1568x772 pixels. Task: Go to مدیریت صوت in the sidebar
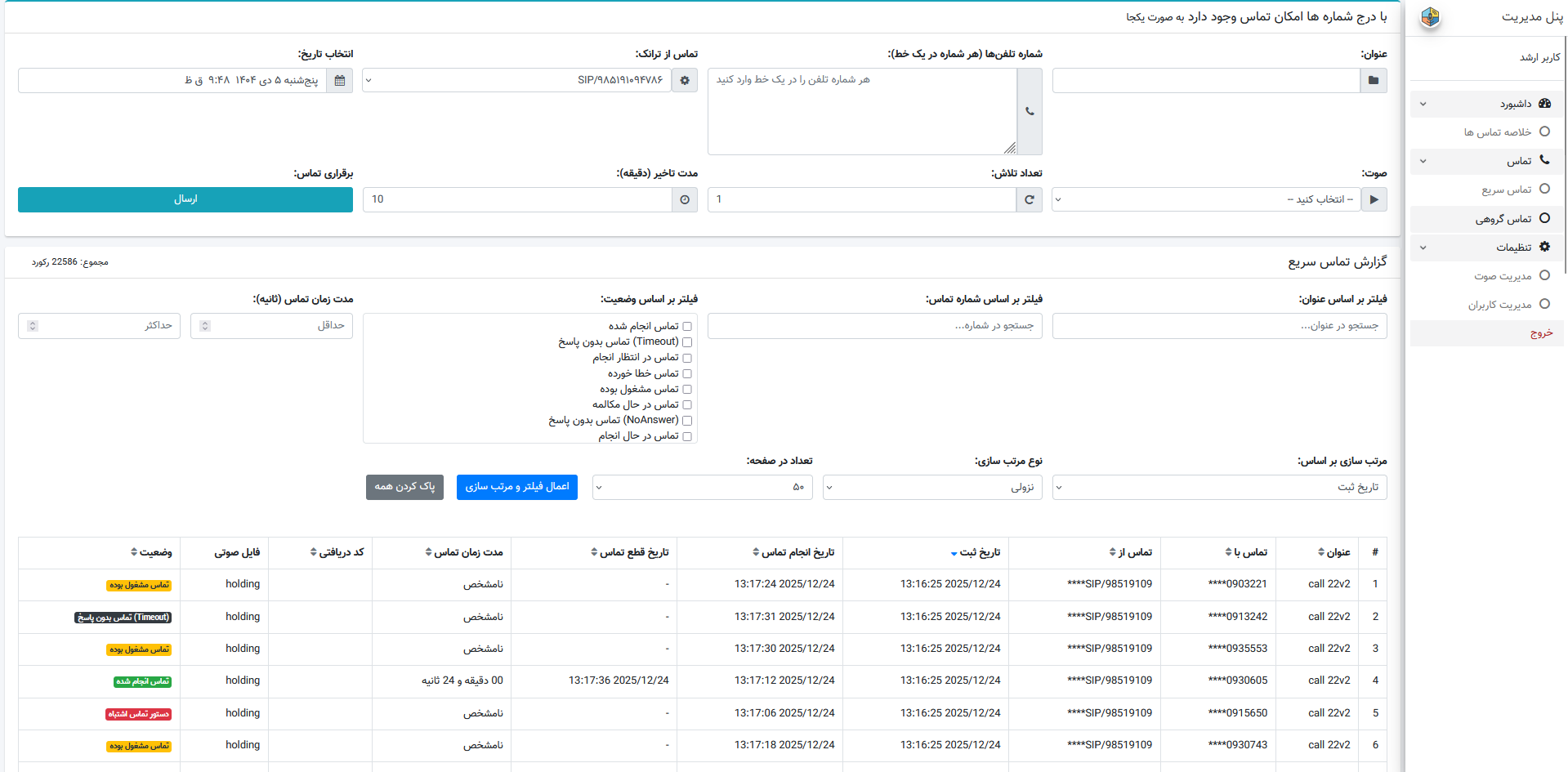click(x=1503, y=276)
